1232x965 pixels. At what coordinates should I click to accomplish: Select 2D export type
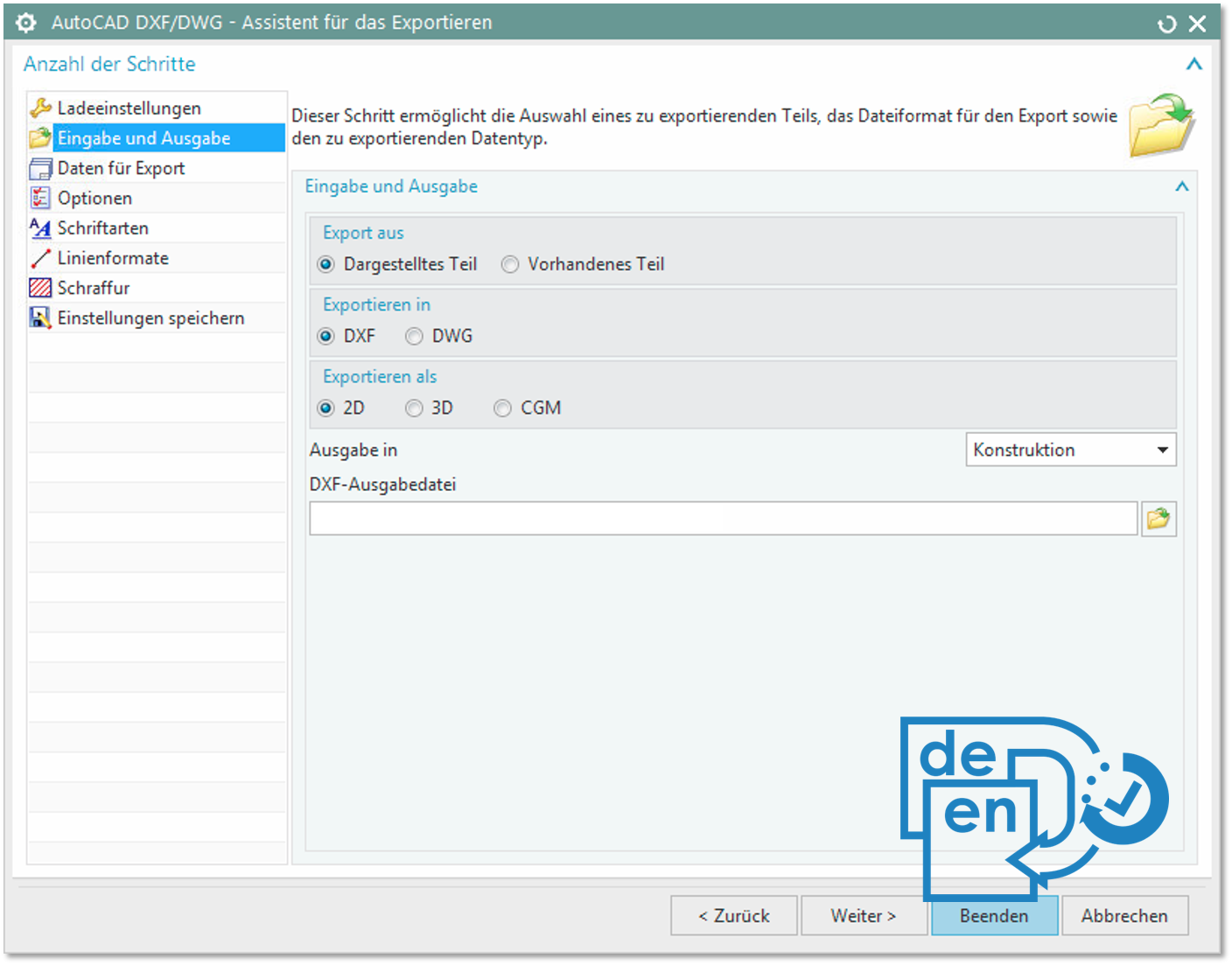click(326, 408)
